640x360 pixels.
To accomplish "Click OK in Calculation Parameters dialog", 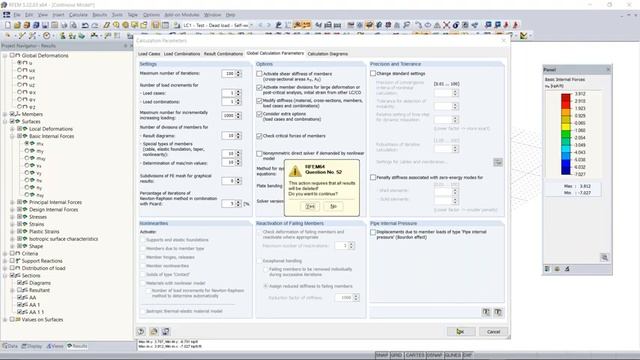I will coord(460,331).
